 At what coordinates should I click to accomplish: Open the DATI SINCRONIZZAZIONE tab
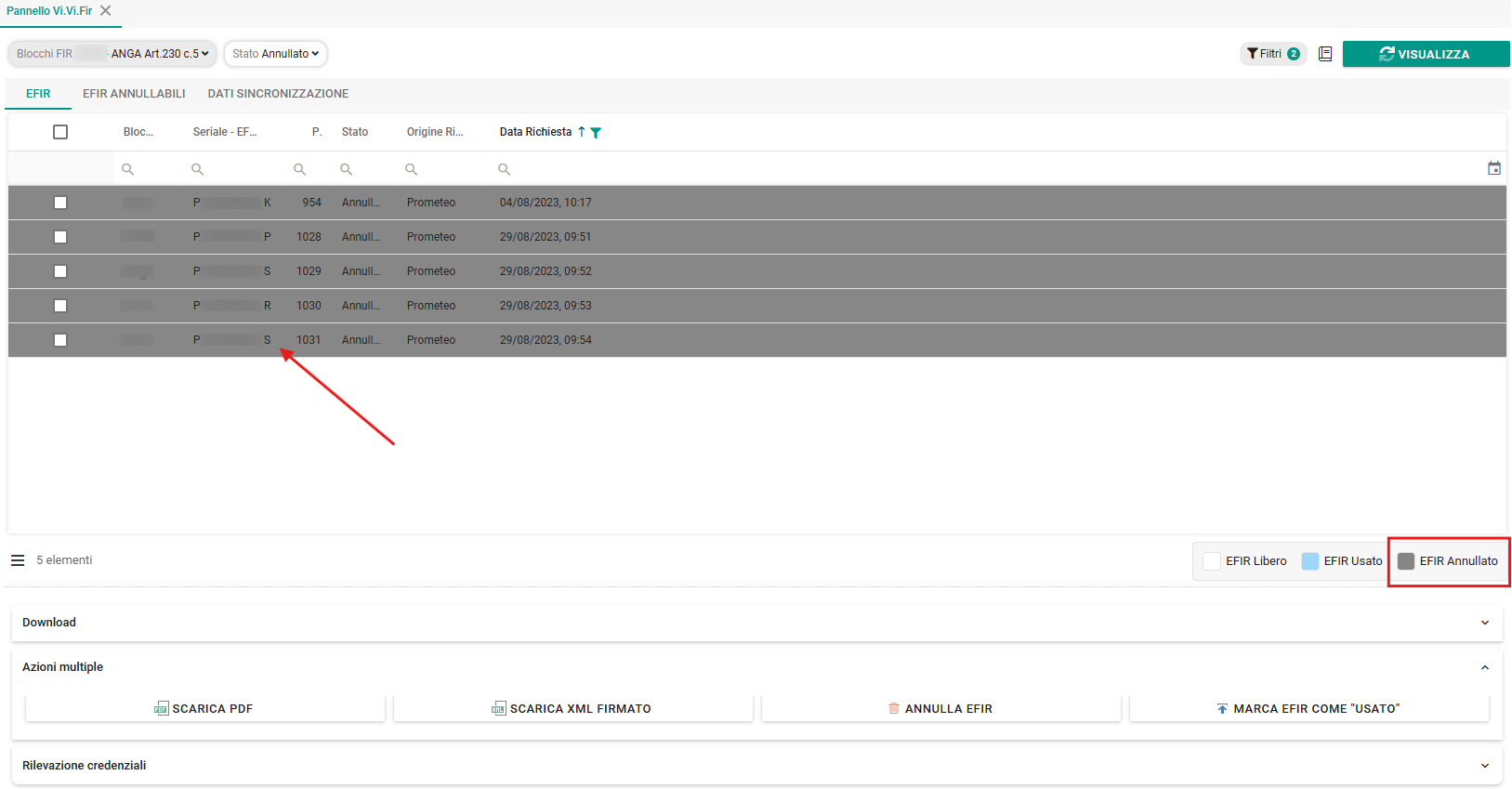(x=278, y=94)
